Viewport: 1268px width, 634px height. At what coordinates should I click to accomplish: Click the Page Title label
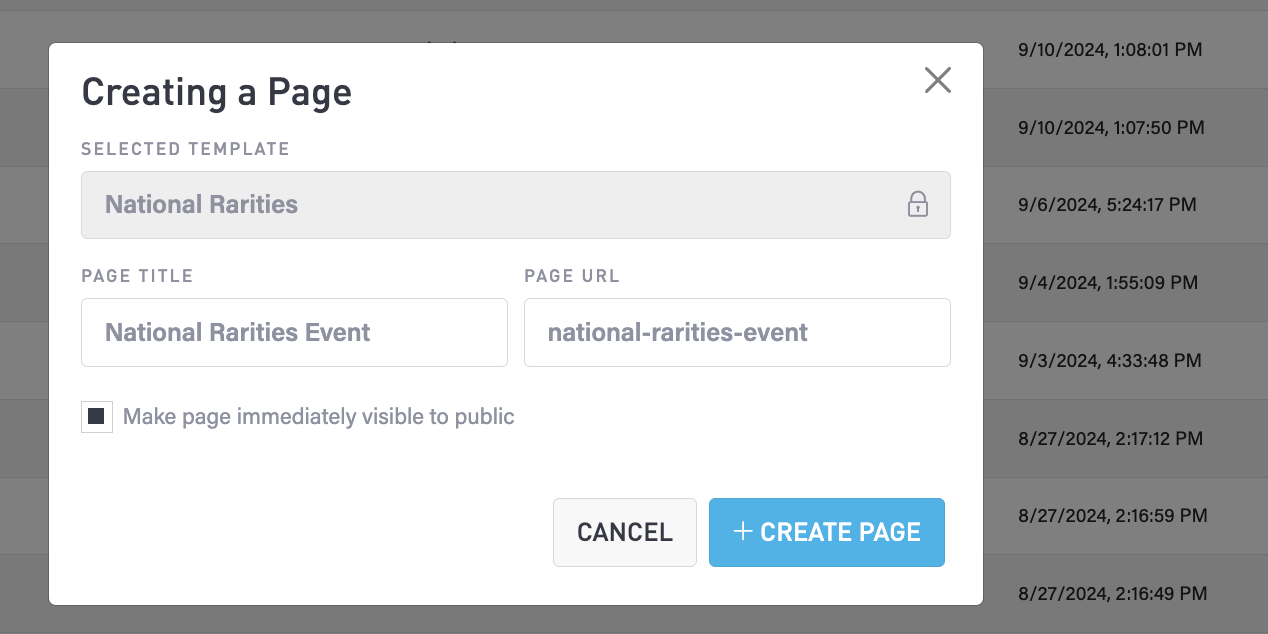coord(137,276)
